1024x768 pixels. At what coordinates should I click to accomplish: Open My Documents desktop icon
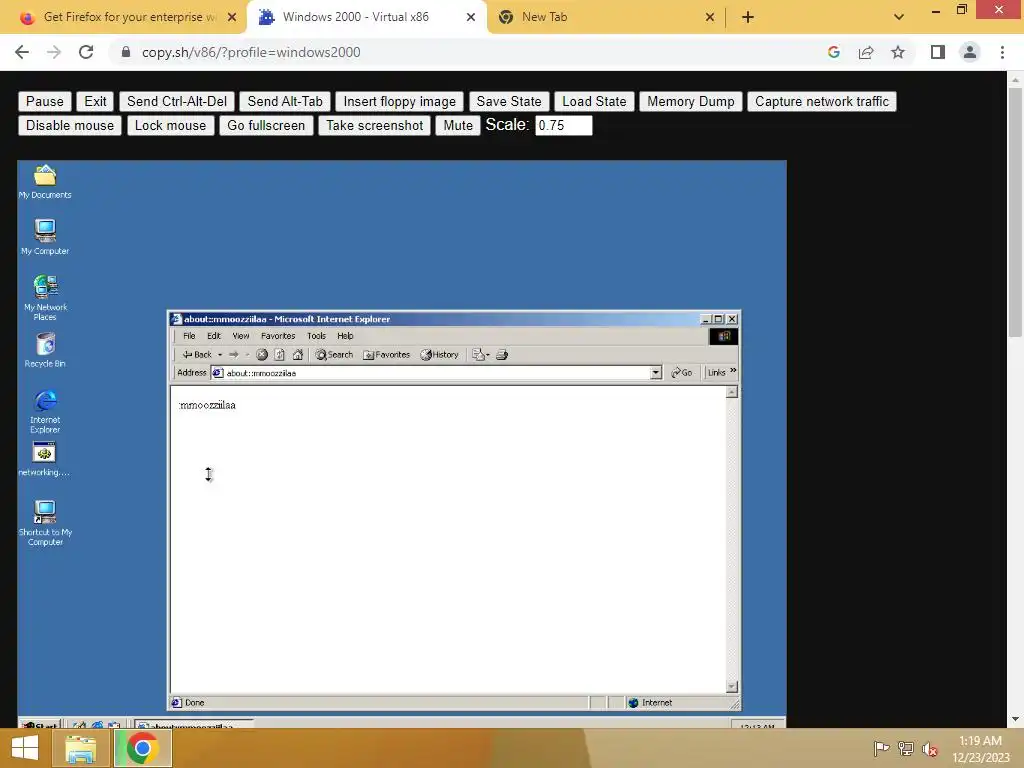click(x=45, y=181)
